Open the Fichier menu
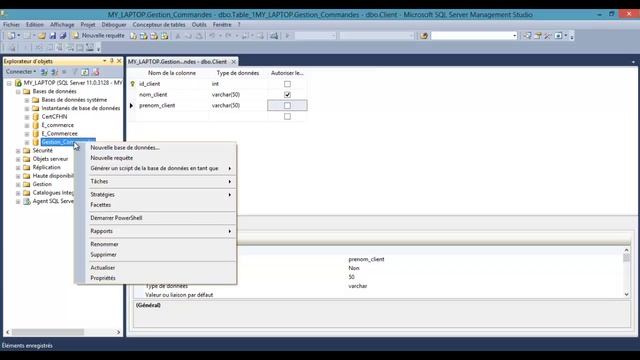The width and height of the screenshot is (640, 360). click(11, 25)
